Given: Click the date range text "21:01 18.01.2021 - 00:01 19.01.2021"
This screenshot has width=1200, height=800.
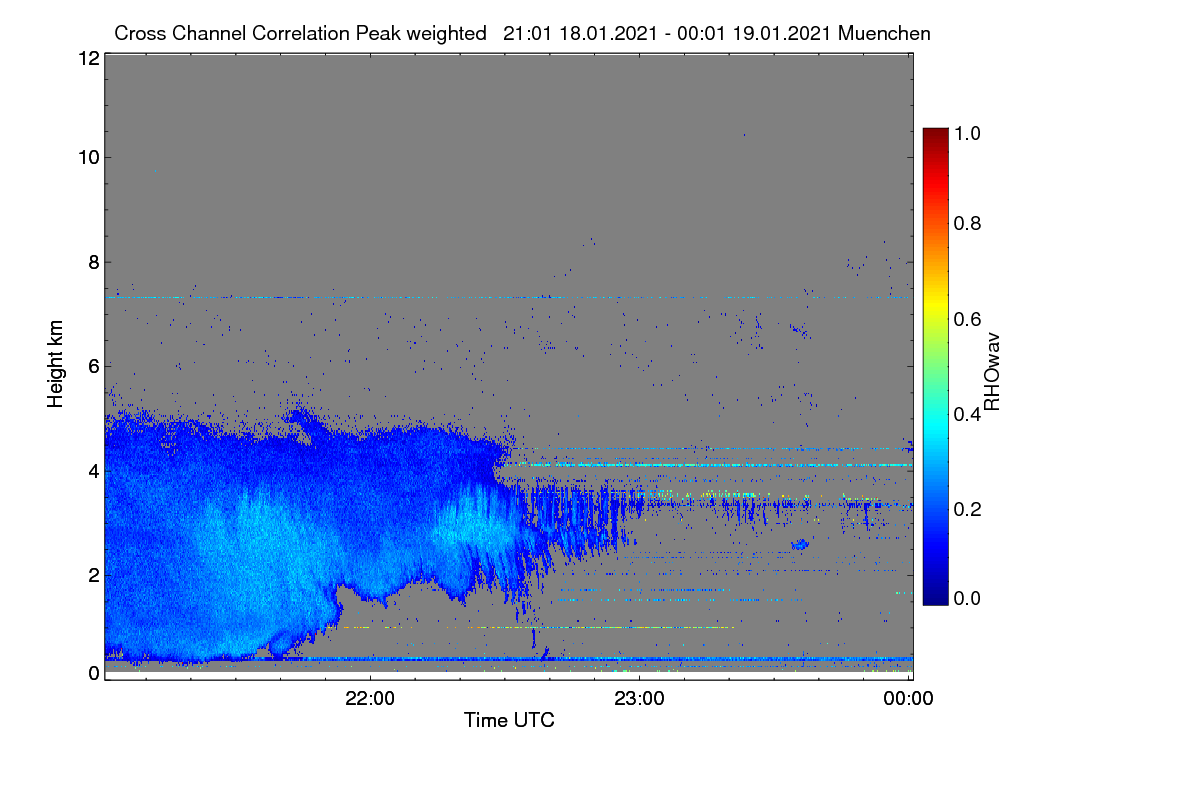Looking at the screenshot, I should click(x=667, y=33).
